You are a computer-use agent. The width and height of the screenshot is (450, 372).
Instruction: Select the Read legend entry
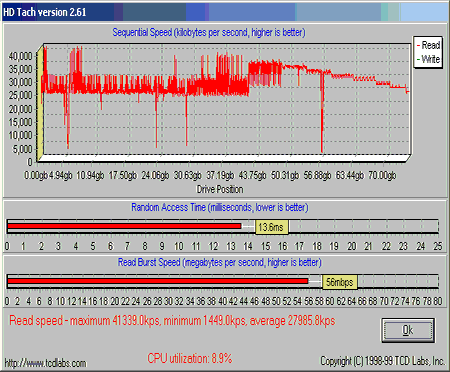pyautogui.click(x=428, y=45)
